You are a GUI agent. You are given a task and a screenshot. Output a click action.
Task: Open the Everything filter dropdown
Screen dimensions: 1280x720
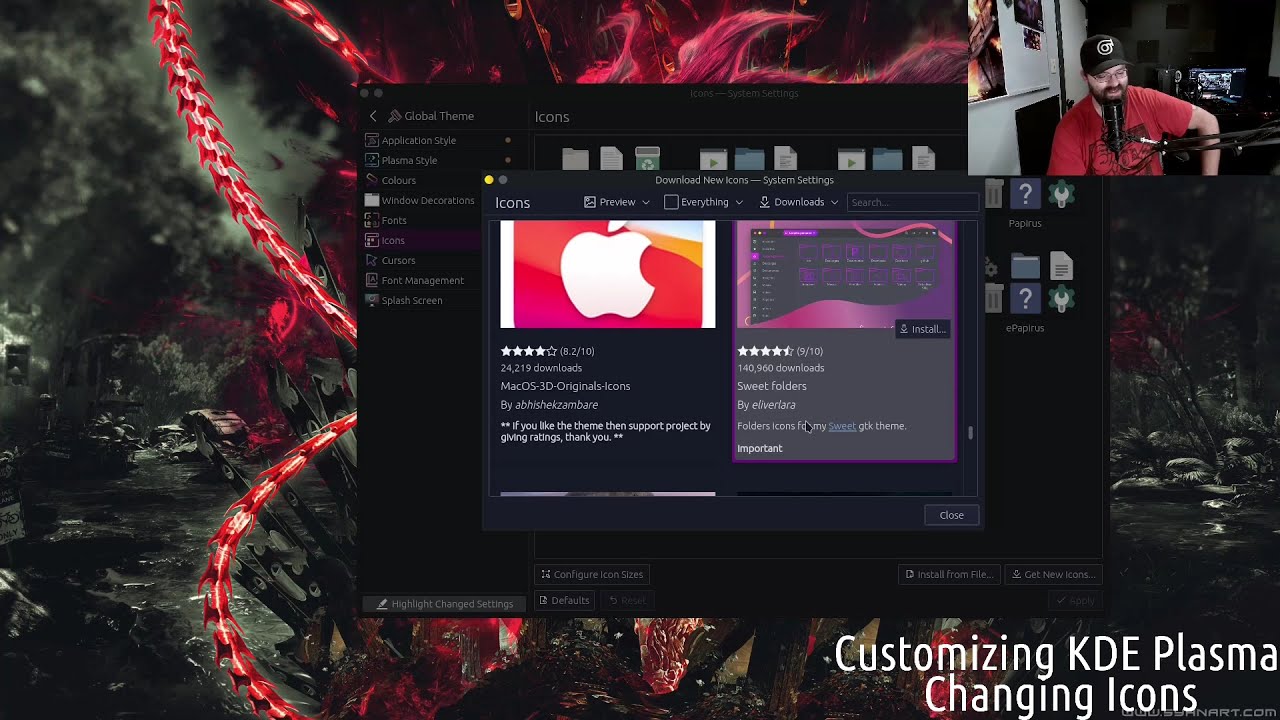point(704,202)
